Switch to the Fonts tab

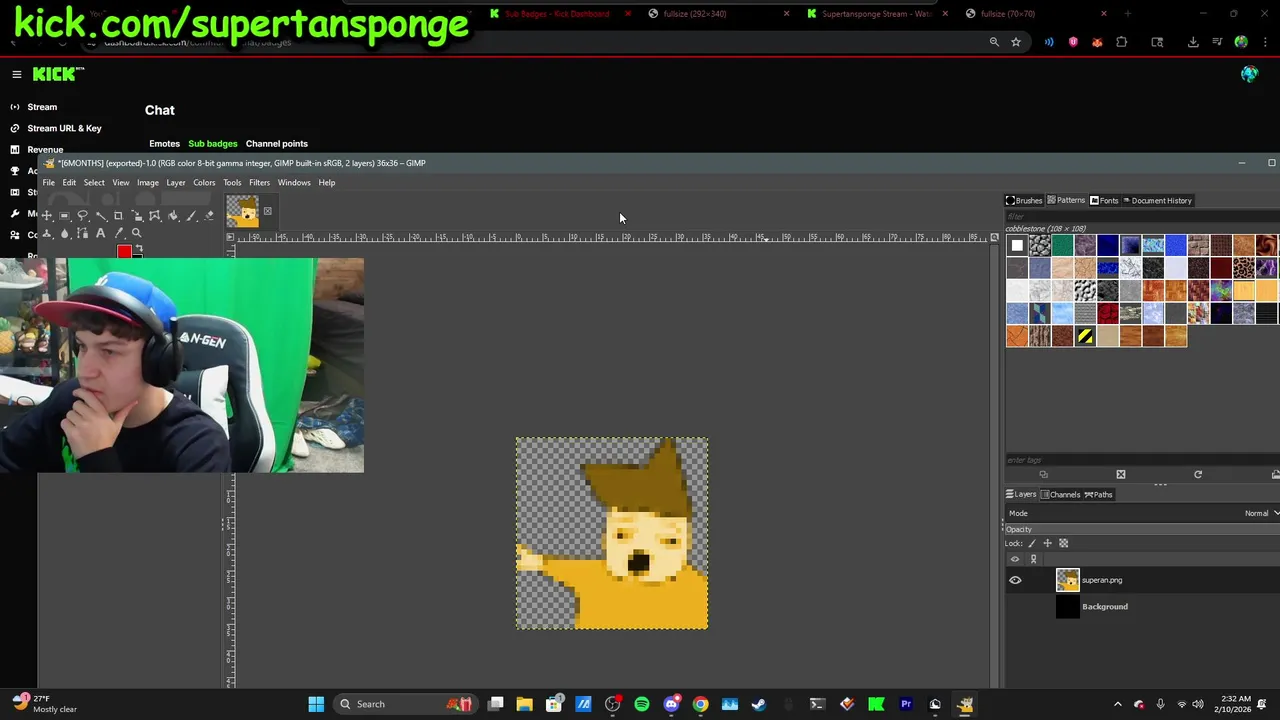point(1104,200)
